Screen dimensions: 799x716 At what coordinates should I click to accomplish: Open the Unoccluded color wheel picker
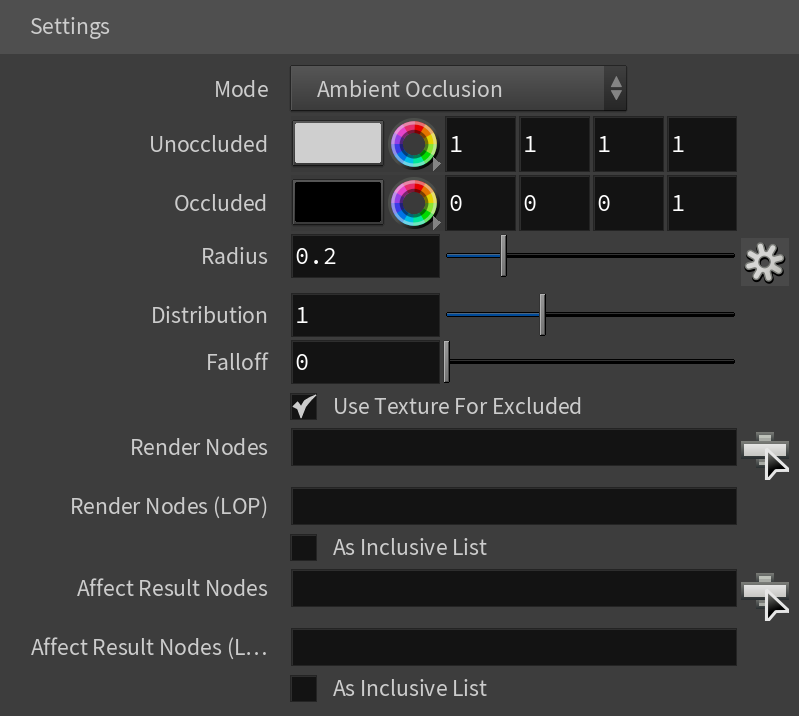coord(414,144)
